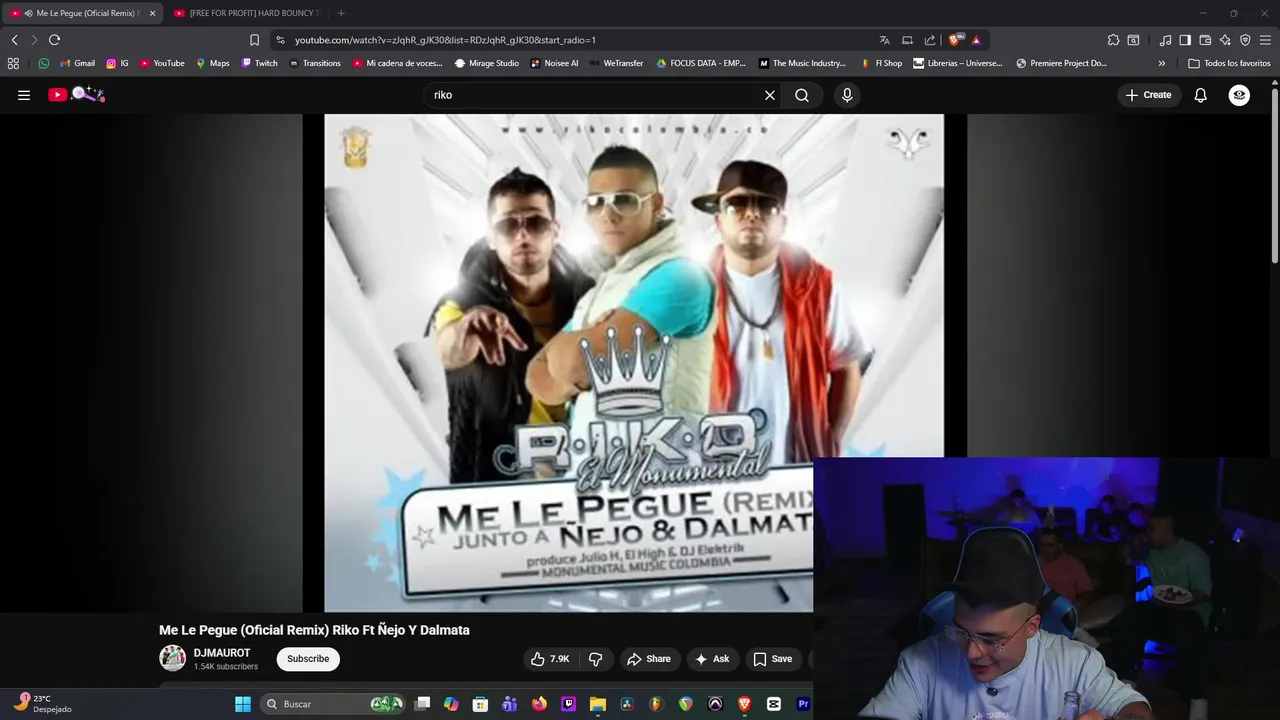The height and width of the screenshot is (720, 1280).
Task: Translate the page icon in address bar
Action: point(884,40)
